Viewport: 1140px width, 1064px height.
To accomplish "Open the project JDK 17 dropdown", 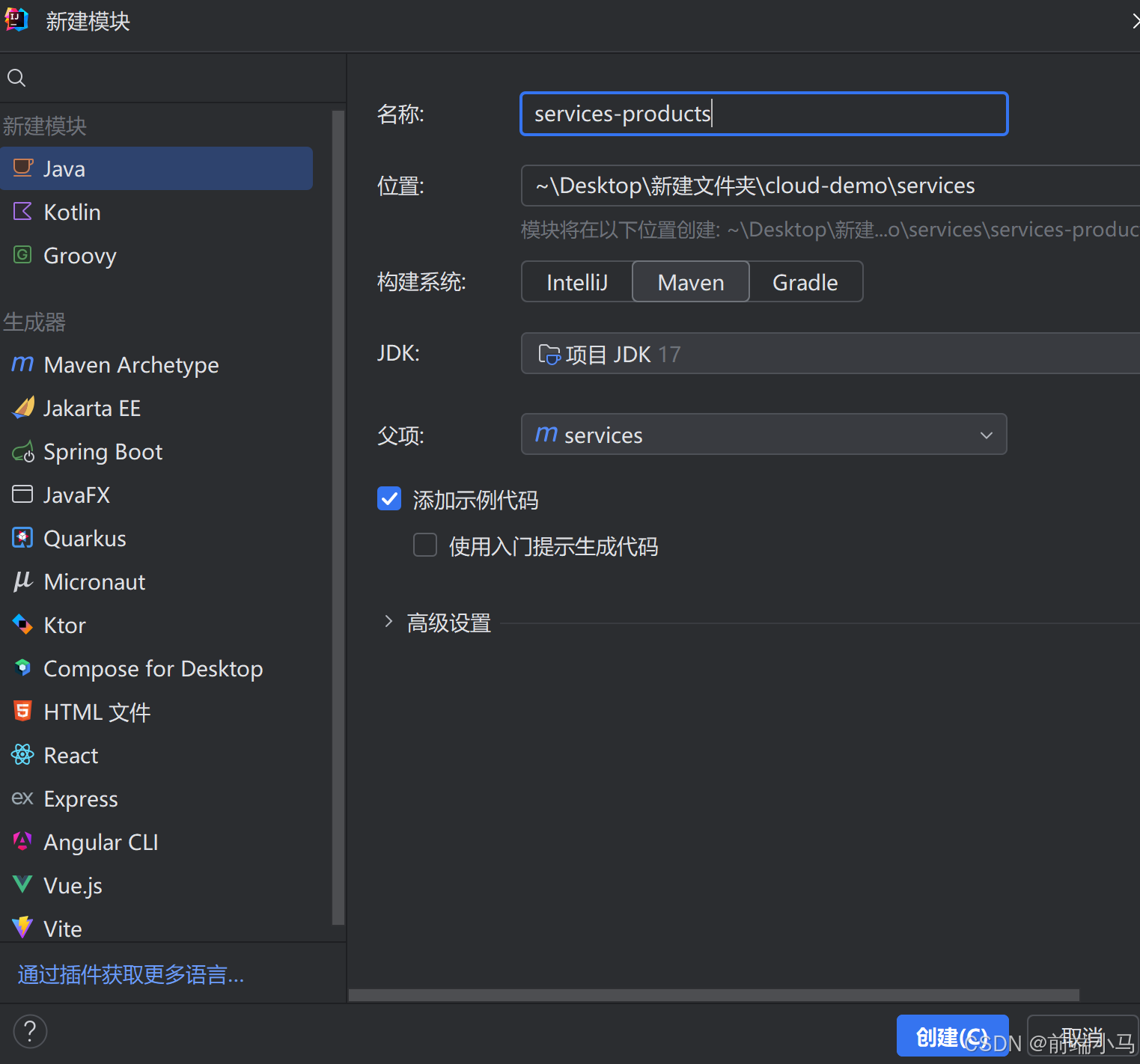I will point(830,353).
